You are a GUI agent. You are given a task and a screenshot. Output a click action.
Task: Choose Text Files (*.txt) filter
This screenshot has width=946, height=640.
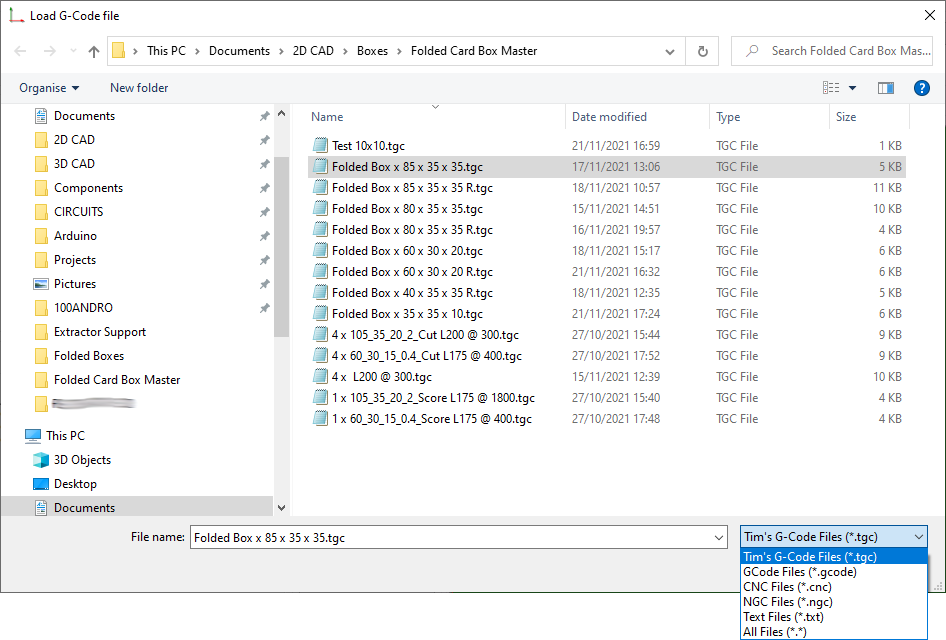click(x=834, y=617)
